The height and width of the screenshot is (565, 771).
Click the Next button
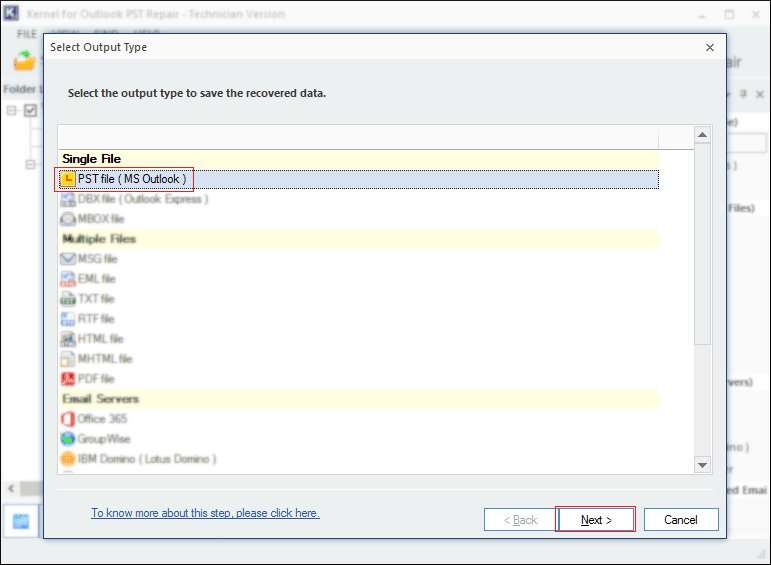[595, 520]
